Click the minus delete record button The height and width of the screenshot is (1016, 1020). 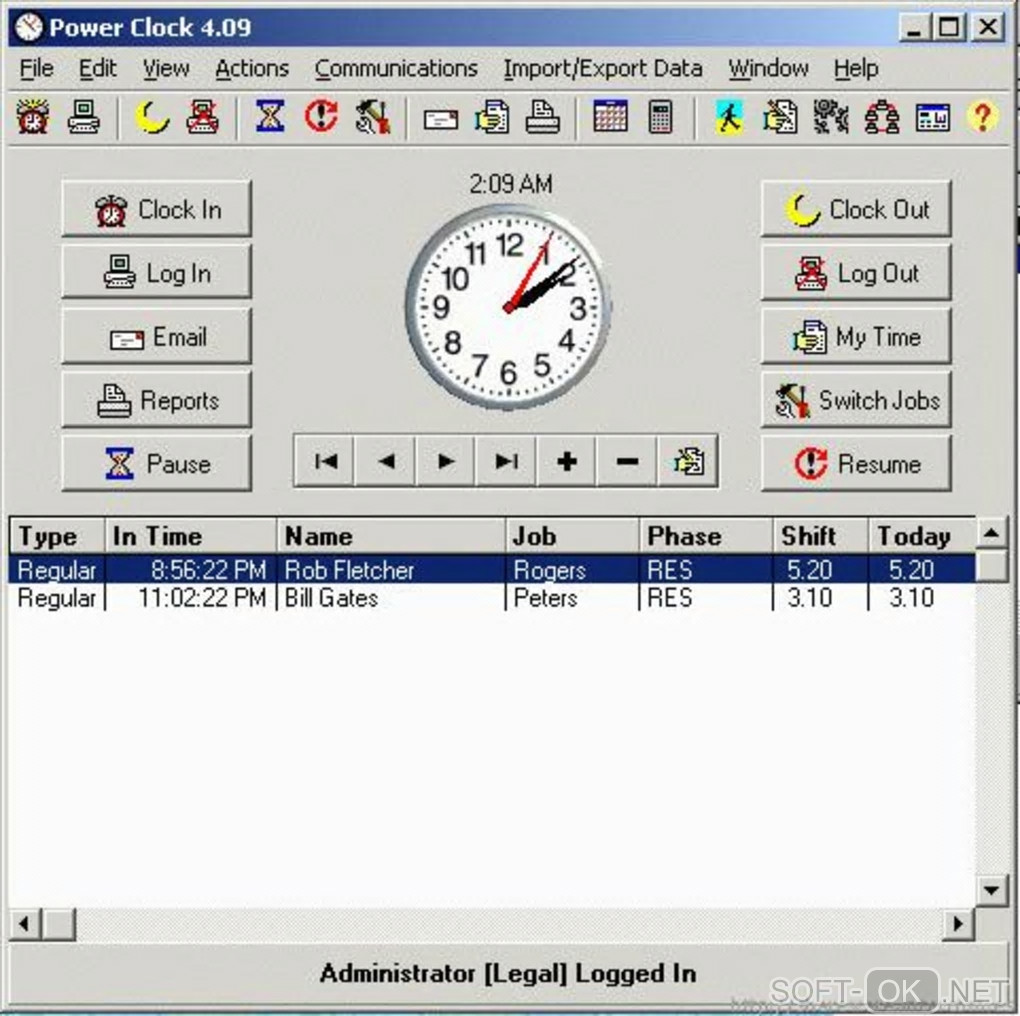pyautogui.click(x=627, y=461)
